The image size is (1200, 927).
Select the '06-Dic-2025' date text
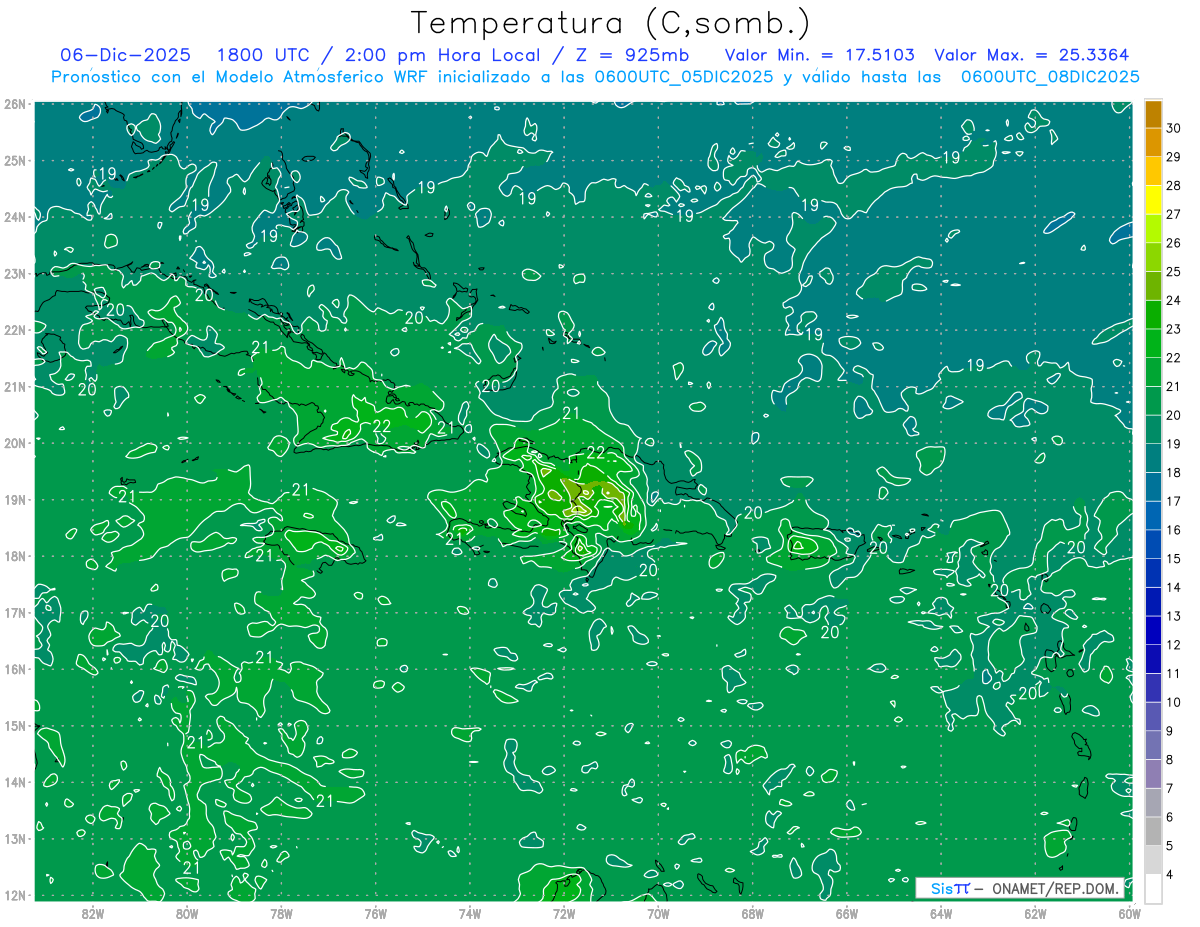(124, 55)
